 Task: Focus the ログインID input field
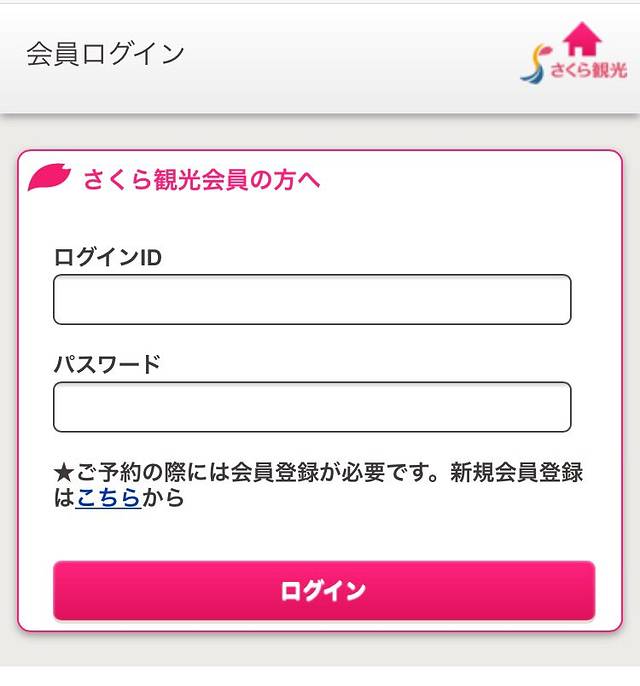[312, 300]
